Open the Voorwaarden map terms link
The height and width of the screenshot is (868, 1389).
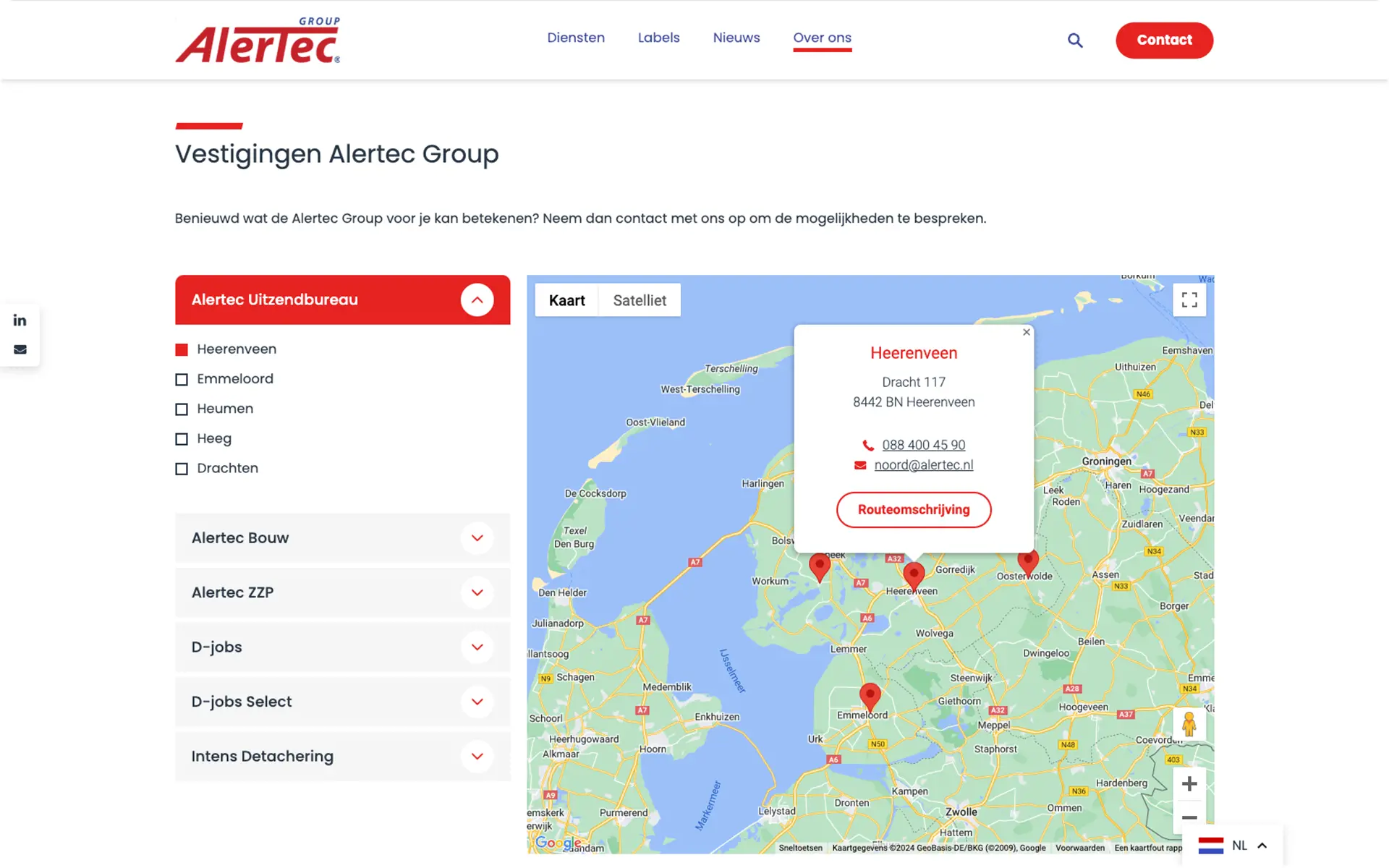tap(1079, 848)
